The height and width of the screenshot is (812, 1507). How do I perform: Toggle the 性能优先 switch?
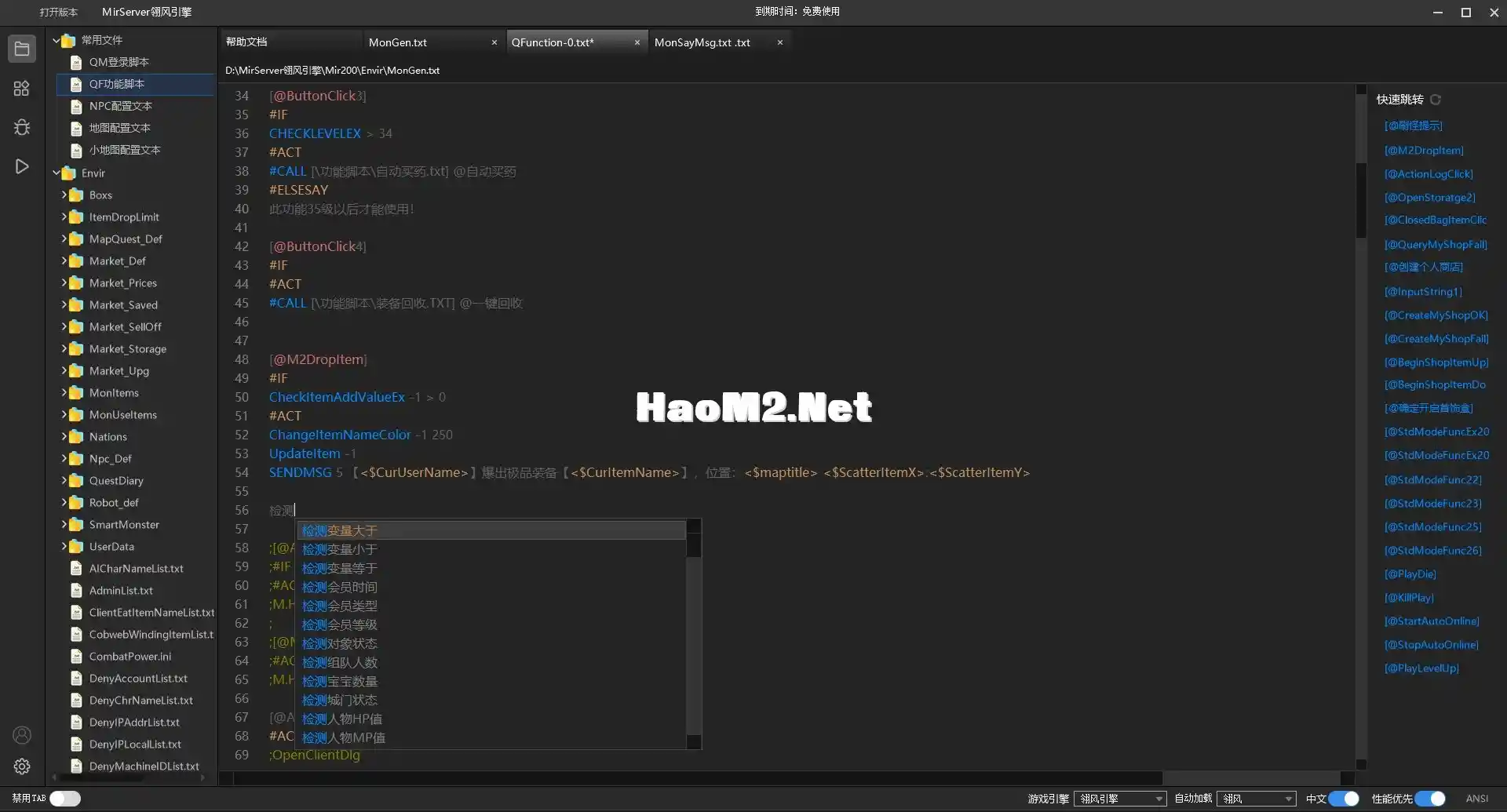pyautogui.click(x=1430, y=799)
